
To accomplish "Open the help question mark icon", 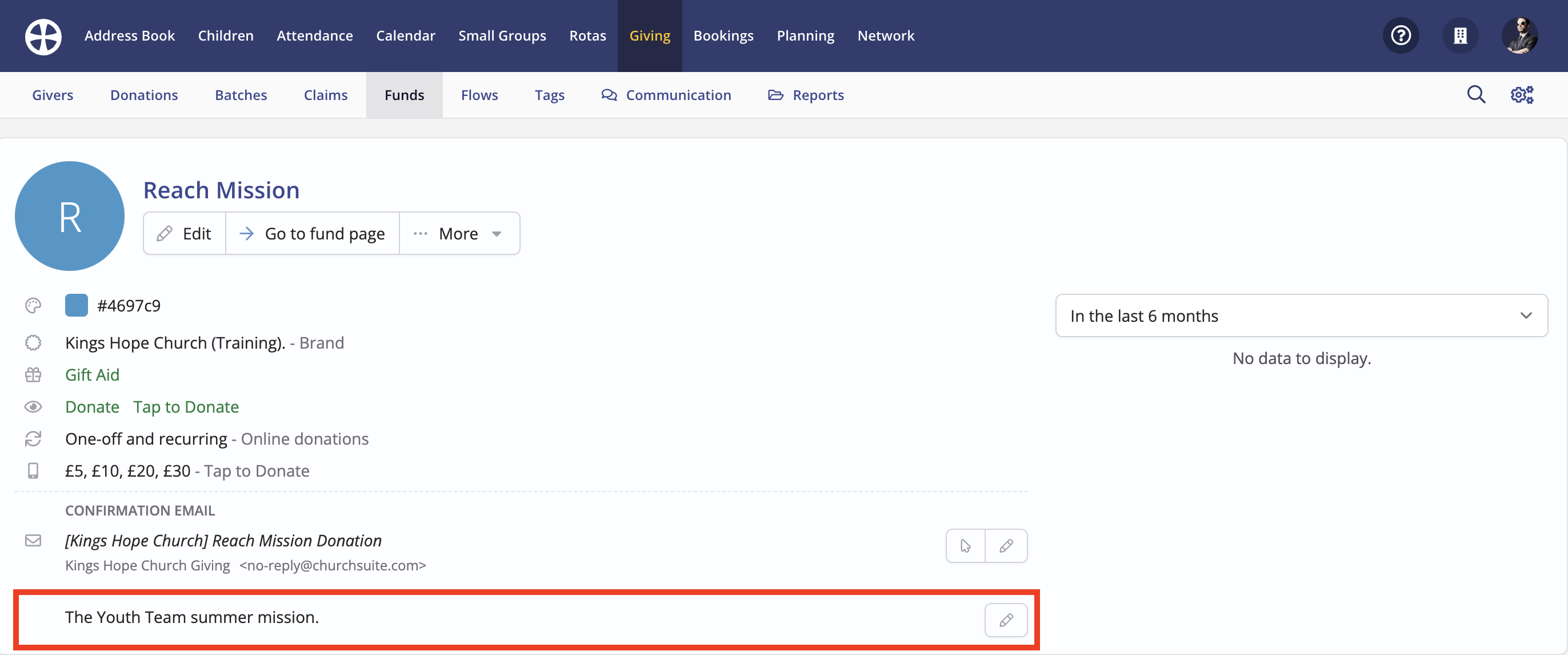I will (x=1401, y=36).
